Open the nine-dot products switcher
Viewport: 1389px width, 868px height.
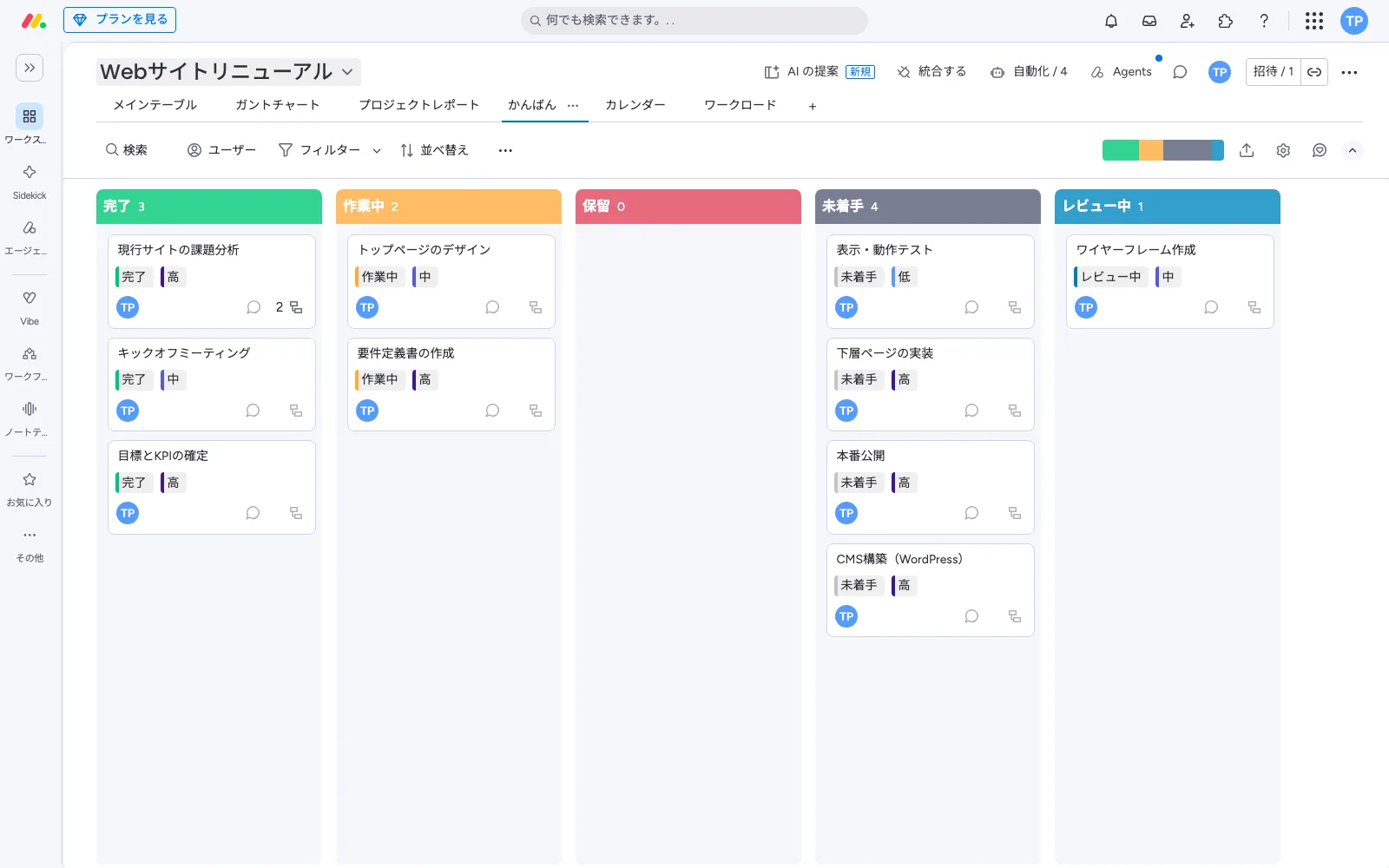pyautogui.click(x=1314, y=21)
